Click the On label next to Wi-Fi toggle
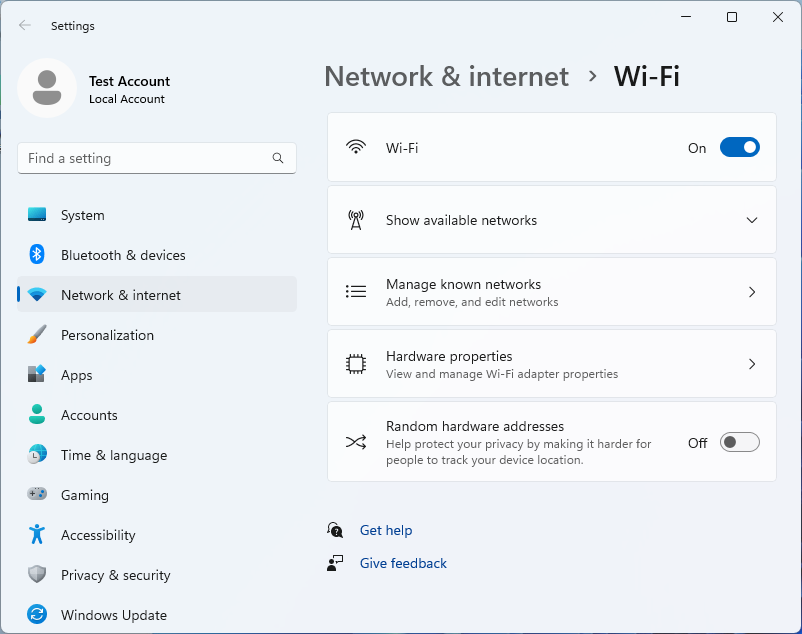 coord(697,148)
